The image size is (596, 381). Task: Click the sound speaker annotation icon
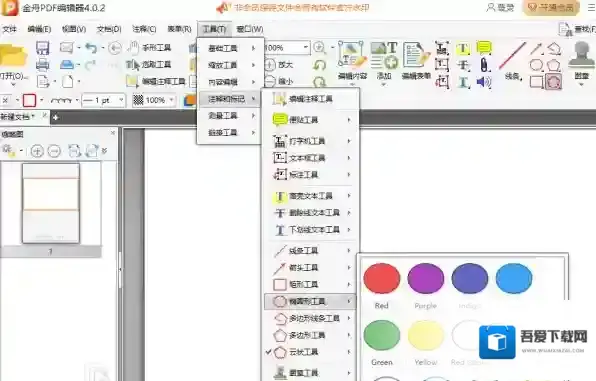(484, 82)
